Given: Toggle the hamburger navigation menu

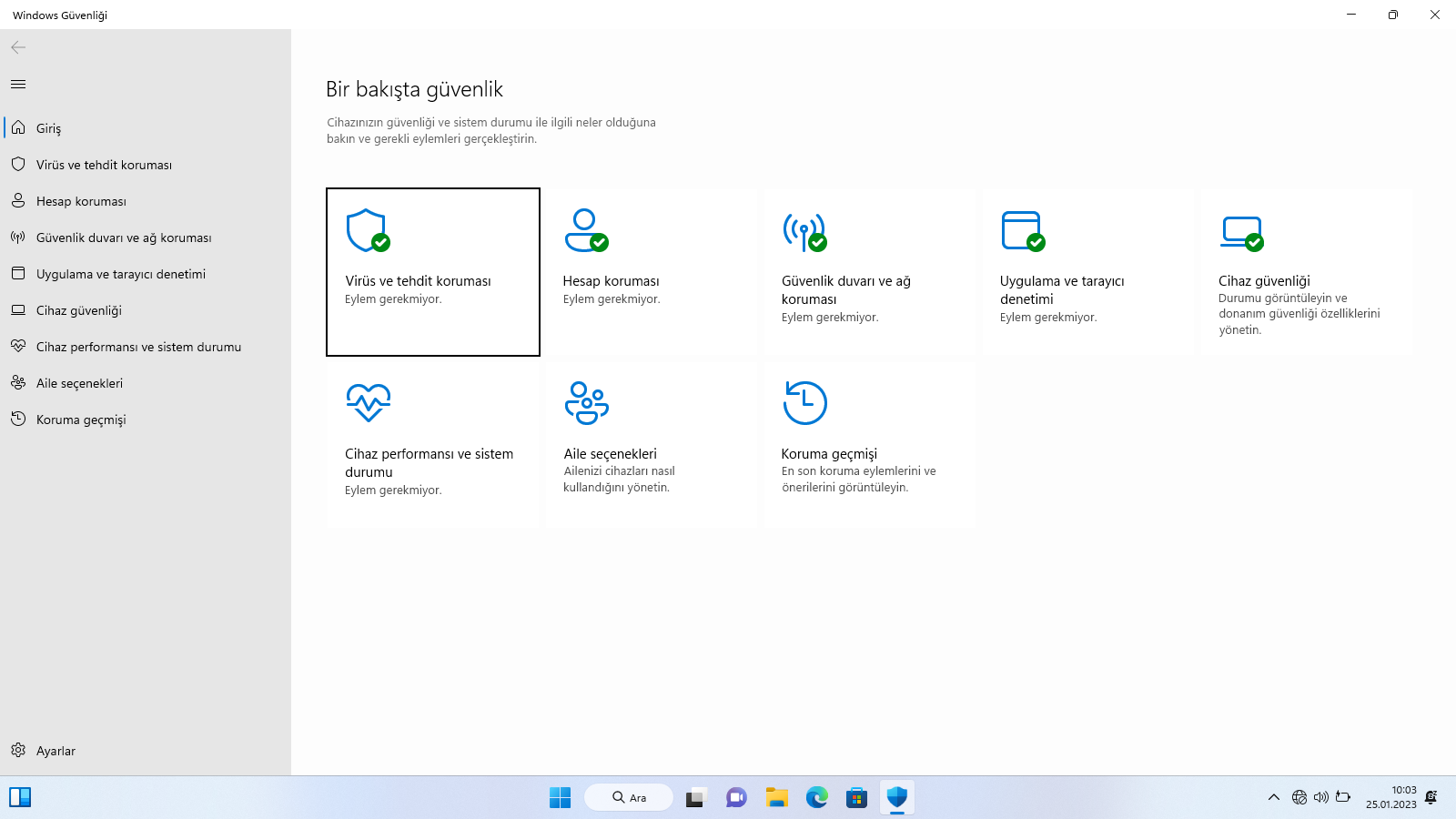Looking at the screenshot, I should coord(18,85).
